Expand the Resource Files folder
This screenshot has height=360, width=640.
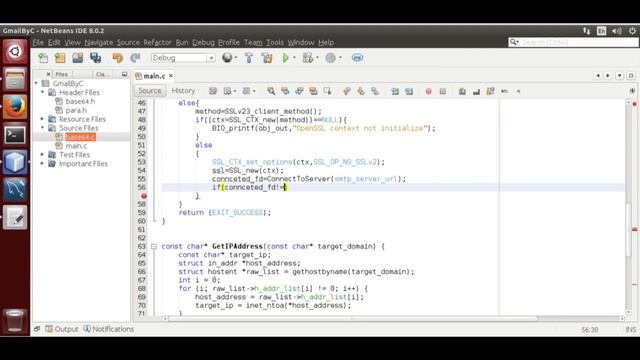click(42, 119)
